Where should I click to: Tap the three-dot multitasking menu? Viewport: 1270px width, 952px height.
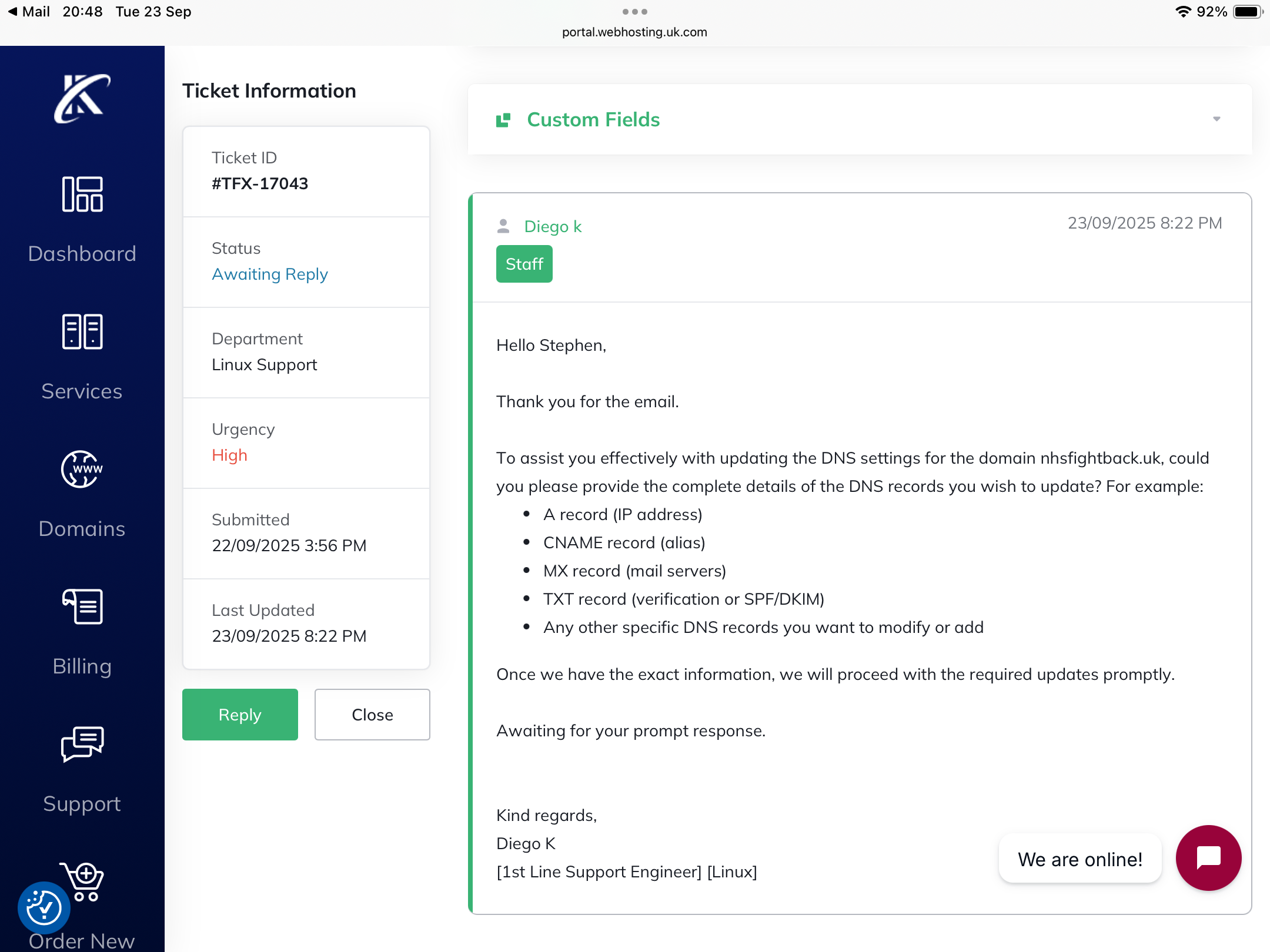634,12
